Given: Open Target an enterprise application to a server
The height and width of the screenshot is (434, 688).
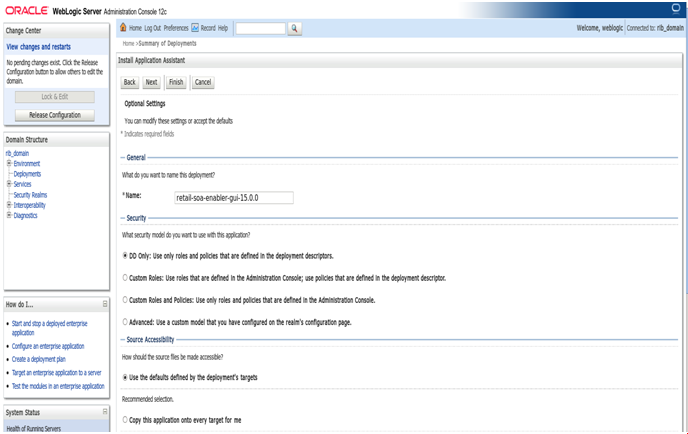Looking at the screenshot, I should tap(57, 373).
